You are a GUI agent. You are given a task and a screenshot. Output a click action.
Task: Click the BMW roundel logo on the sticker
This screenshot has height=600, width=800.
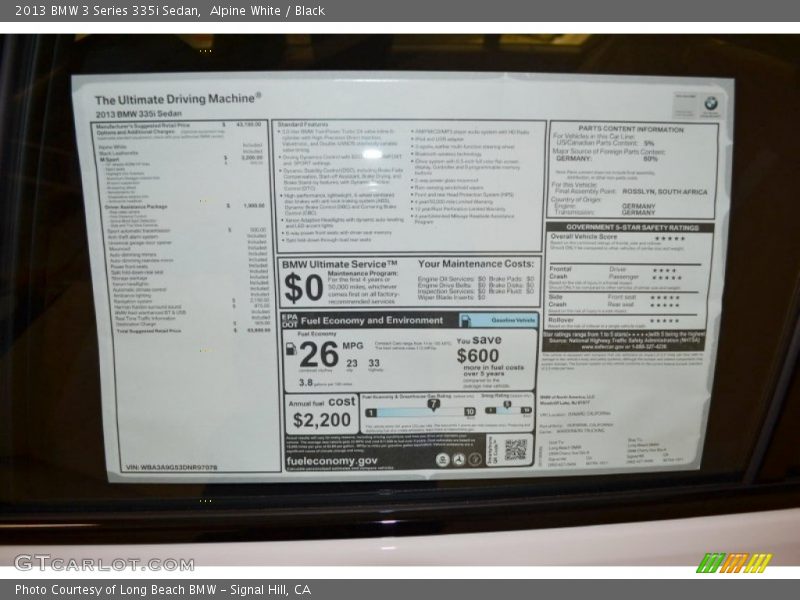[710, 104]
